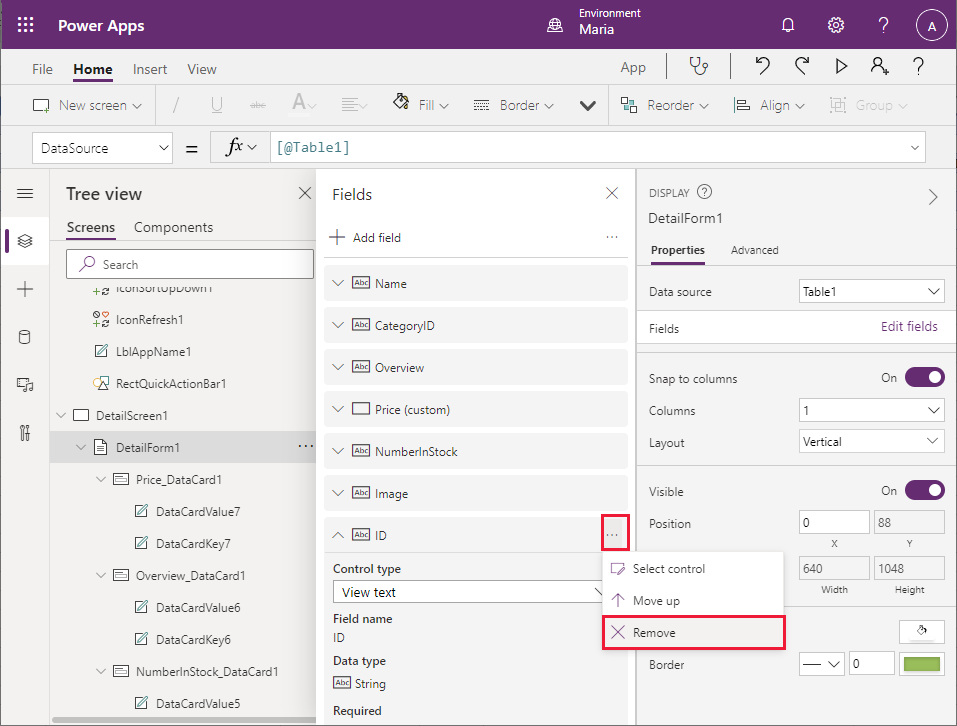Click the notifications bell icon

pyautogui.click(x=788, y=26)
